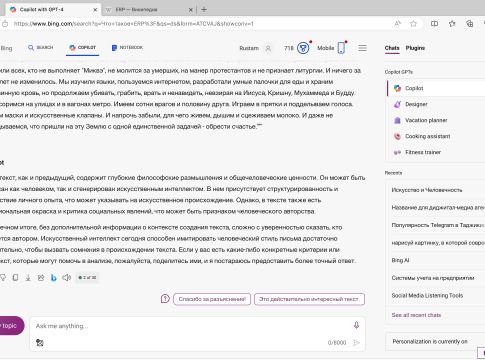Open the split screen icon
This screenshot has width=485, height=360.
(x=434, y=24)
